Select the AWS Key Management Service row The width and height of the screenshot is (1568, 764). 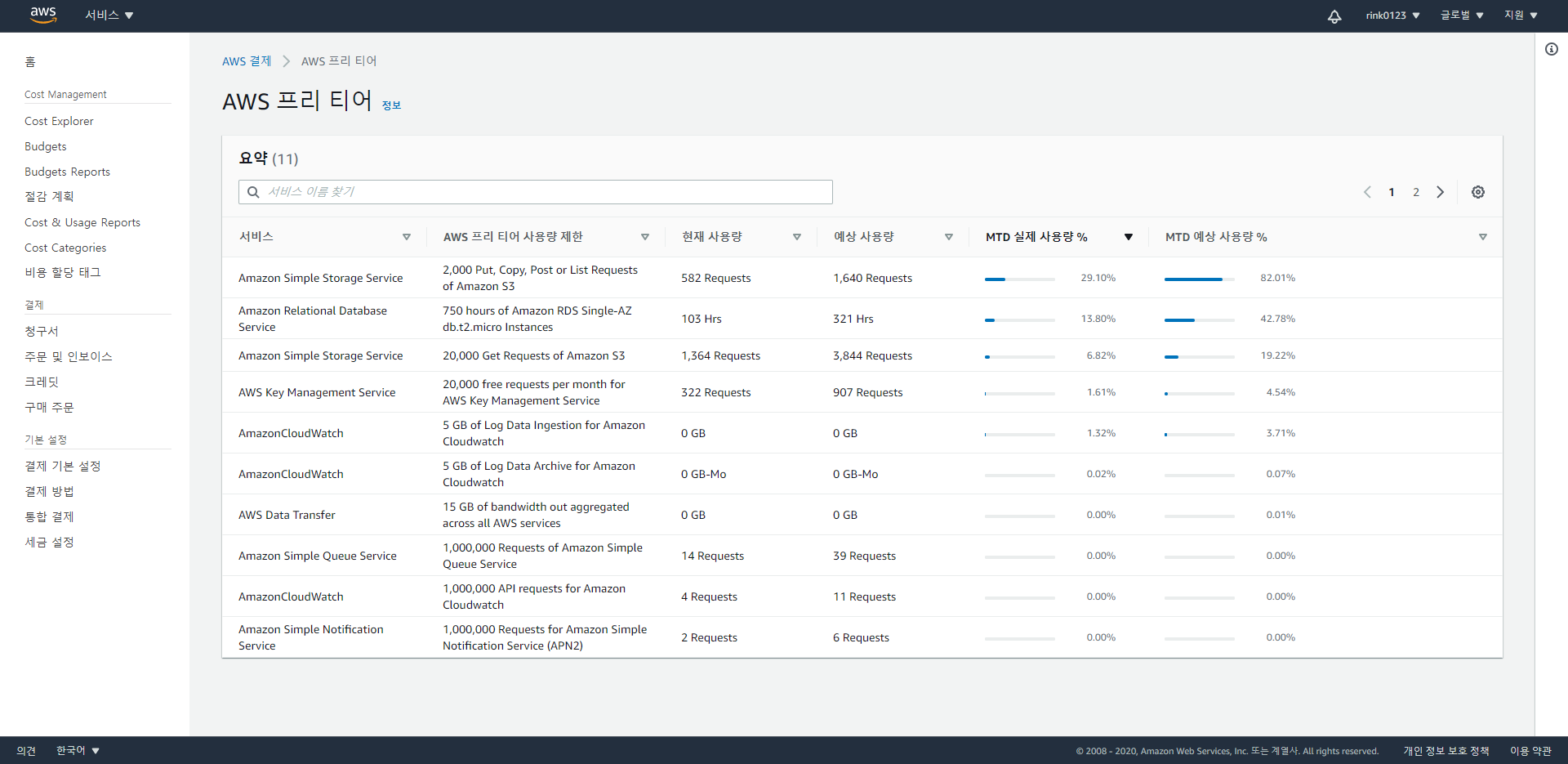click(x=862, y=392)
